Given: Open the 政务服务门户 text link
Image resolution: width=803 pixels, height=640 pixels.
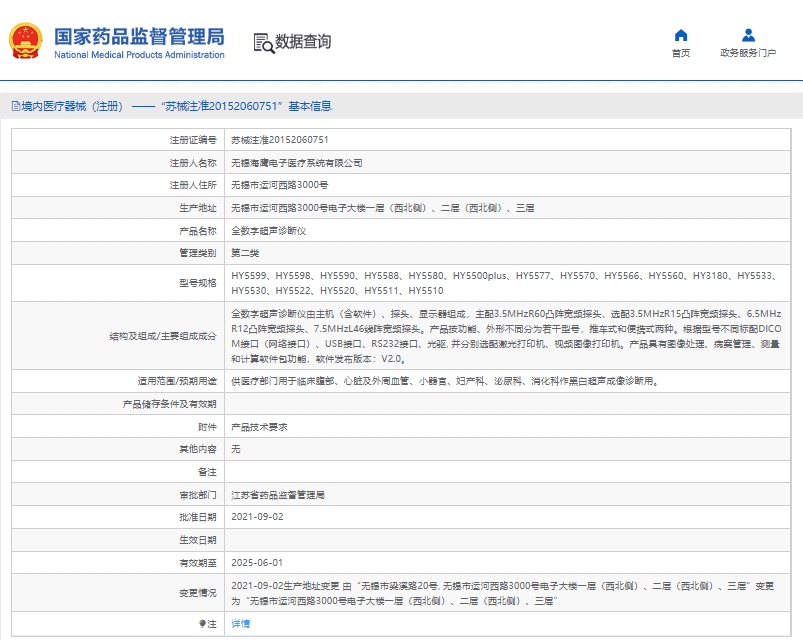Looking at the screenshot, I should (748, 53).
